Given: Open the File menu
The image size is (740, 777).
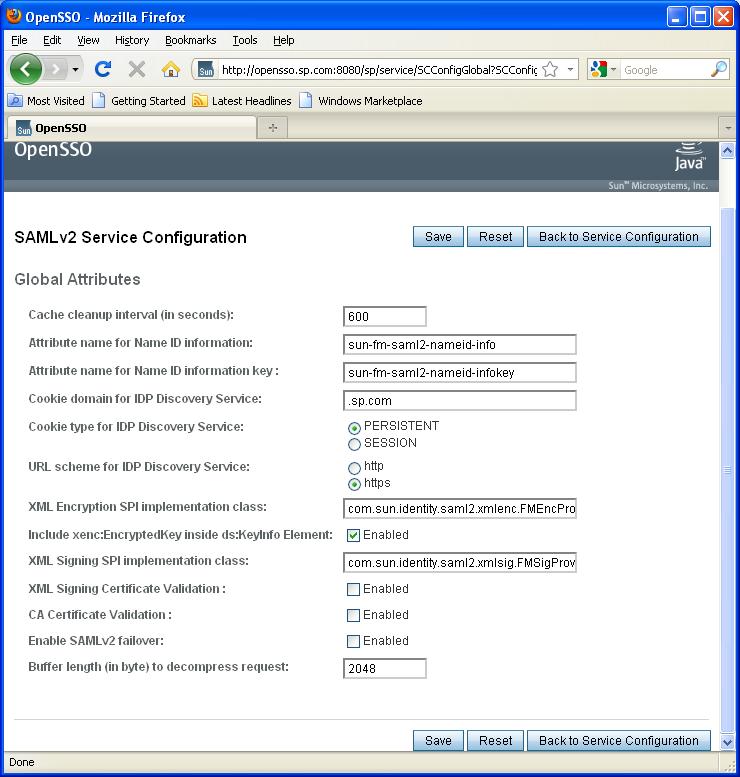Looking at the screenshot, I should [x=19, y=40].
